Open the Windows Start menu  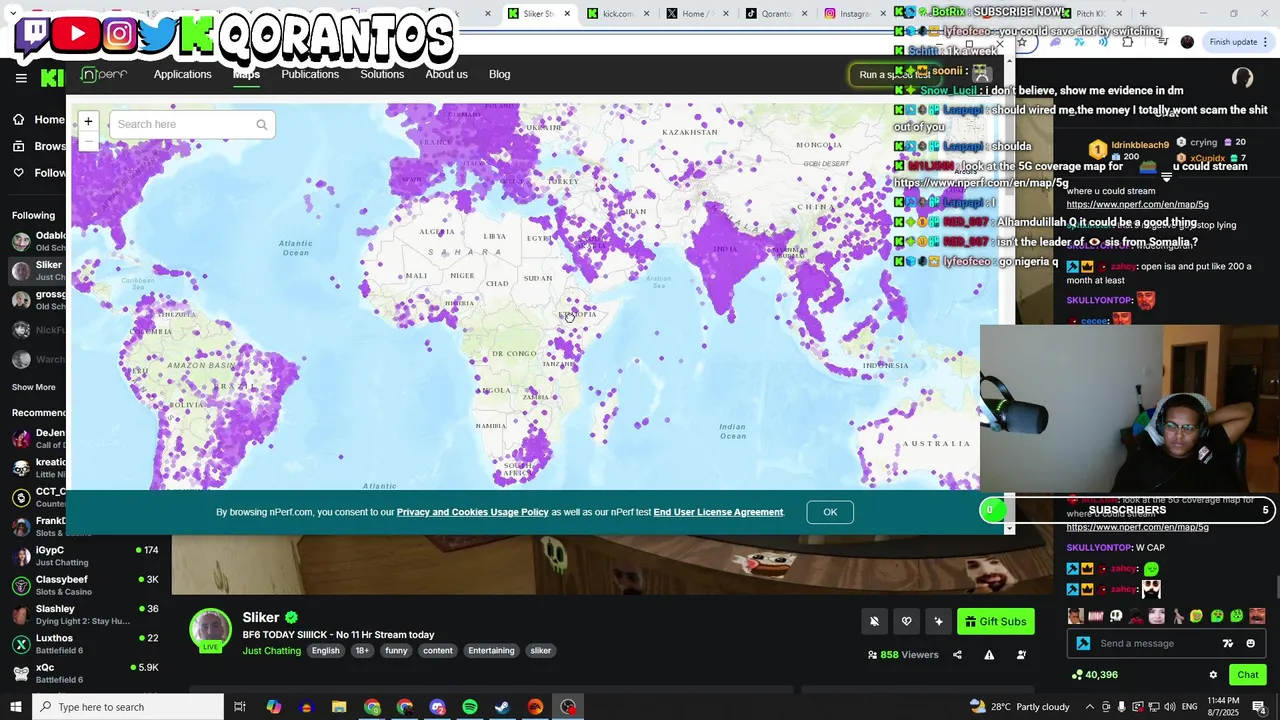[x=16, y=707]
